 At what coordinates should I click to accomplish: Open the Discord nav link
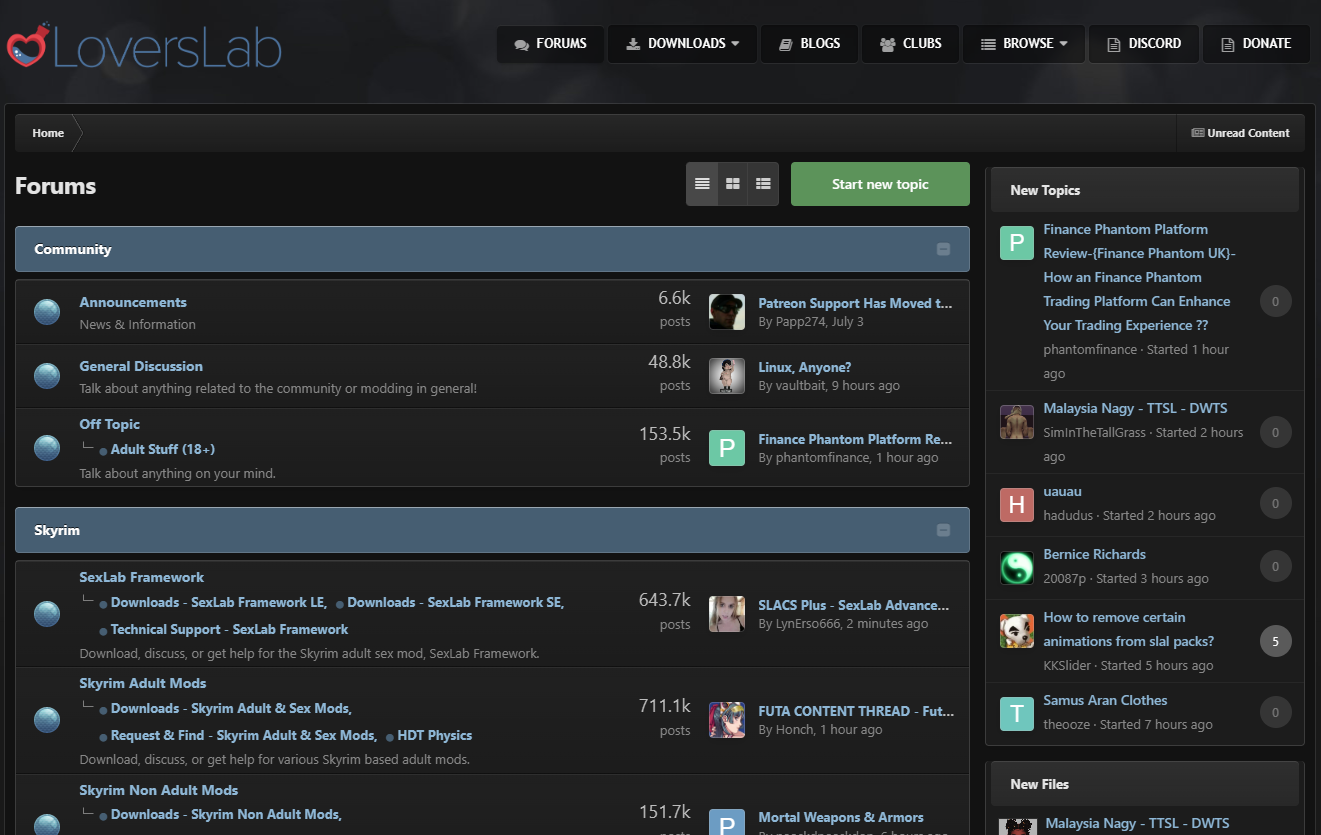(x=1144, y=44)
